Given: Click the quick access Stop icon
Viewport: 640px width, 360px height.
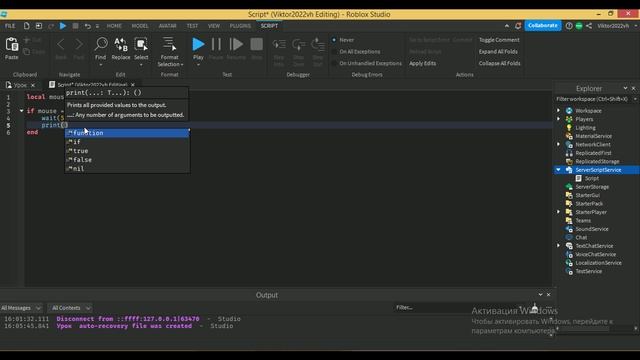Looking at the screenshot, I should [76, 26].
